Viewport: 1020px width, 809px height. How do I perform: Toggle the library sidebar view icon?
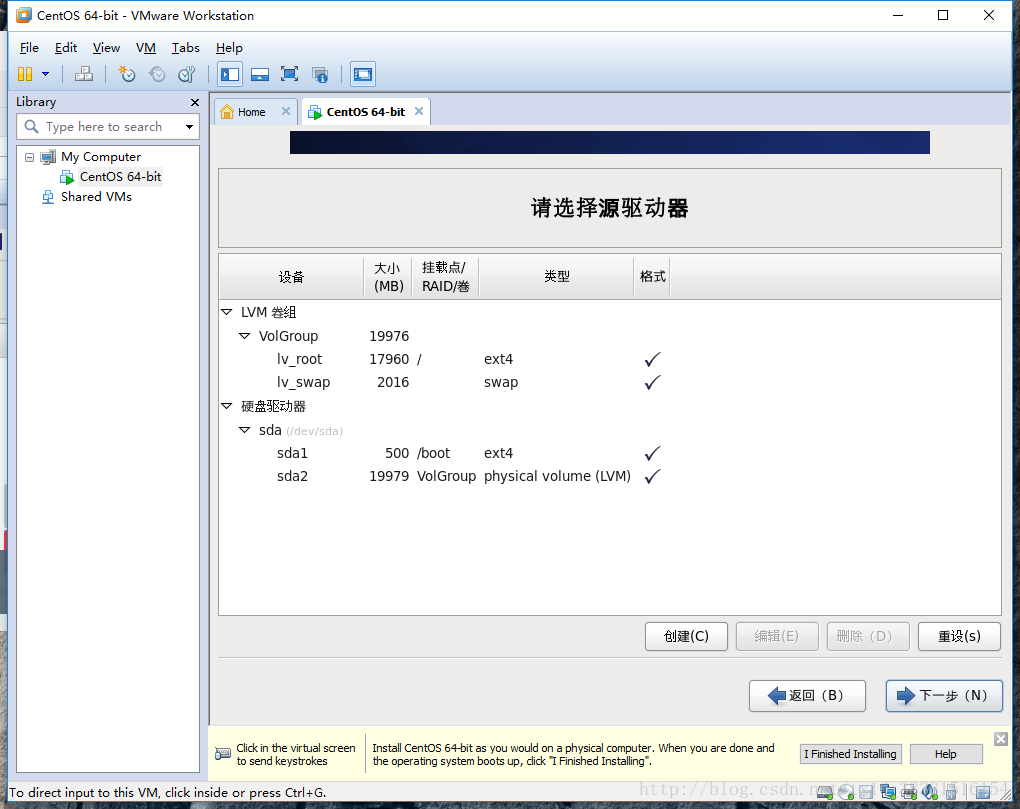click(x=230, y=74)
